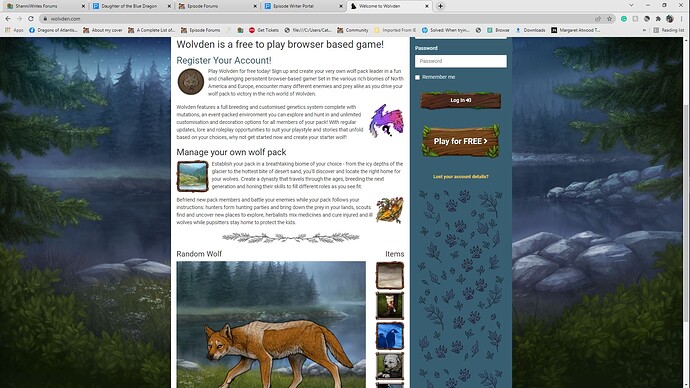This screenshot has width=690, height=388.
Task: Switch to Daughter of the Blue Dragon tab
Action: pyautogui.click(x=132, y=6)
